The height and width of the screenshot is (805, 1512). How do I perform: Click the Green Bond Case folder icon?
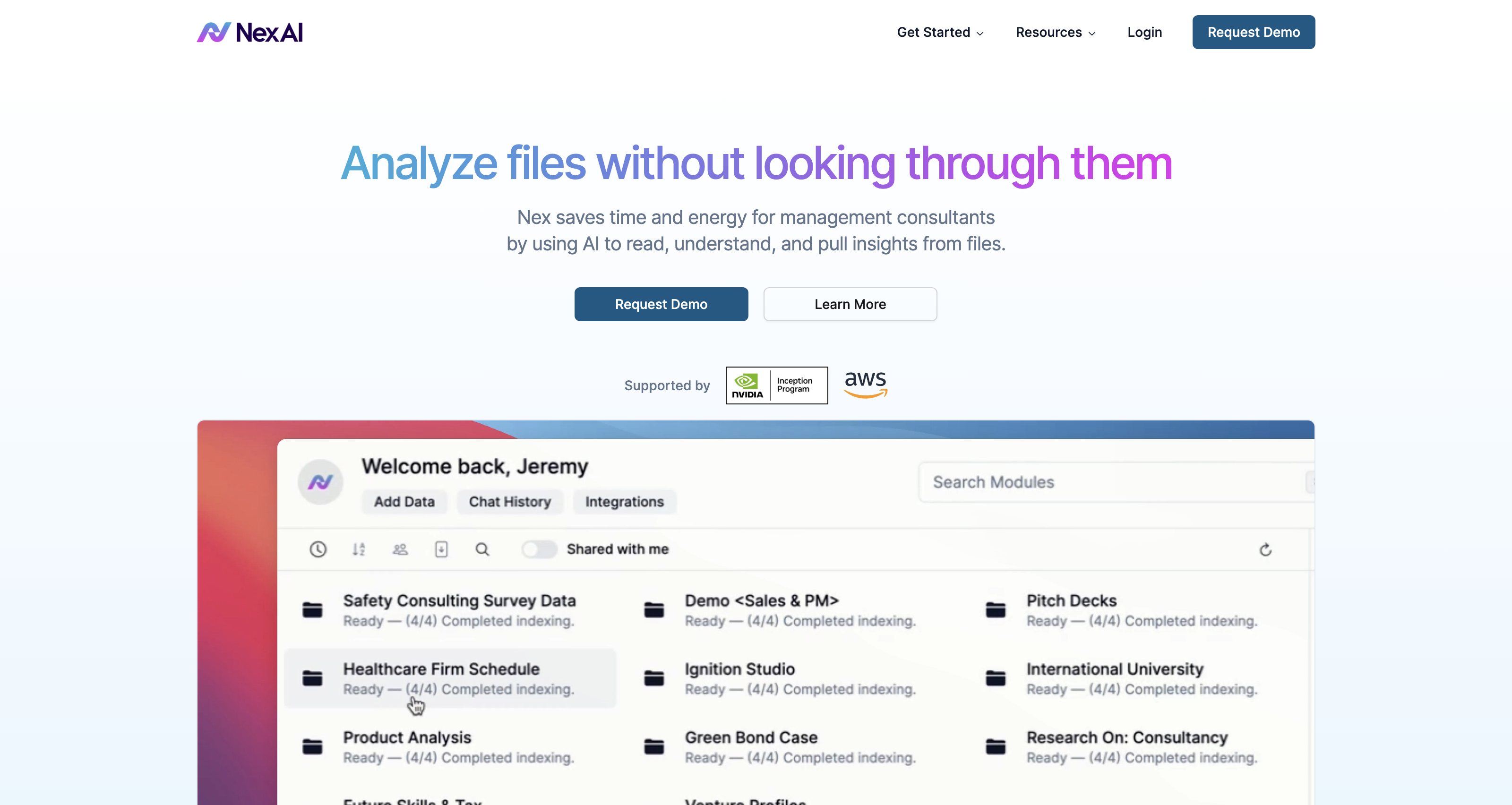653,747
